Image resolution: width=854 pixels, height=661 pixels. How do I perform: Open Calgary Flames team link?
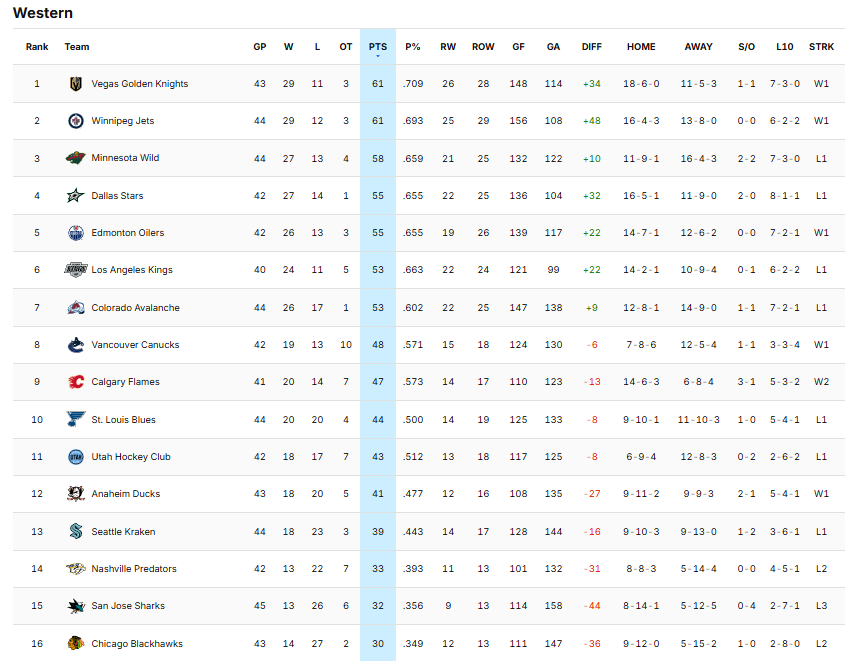[125, 382]
